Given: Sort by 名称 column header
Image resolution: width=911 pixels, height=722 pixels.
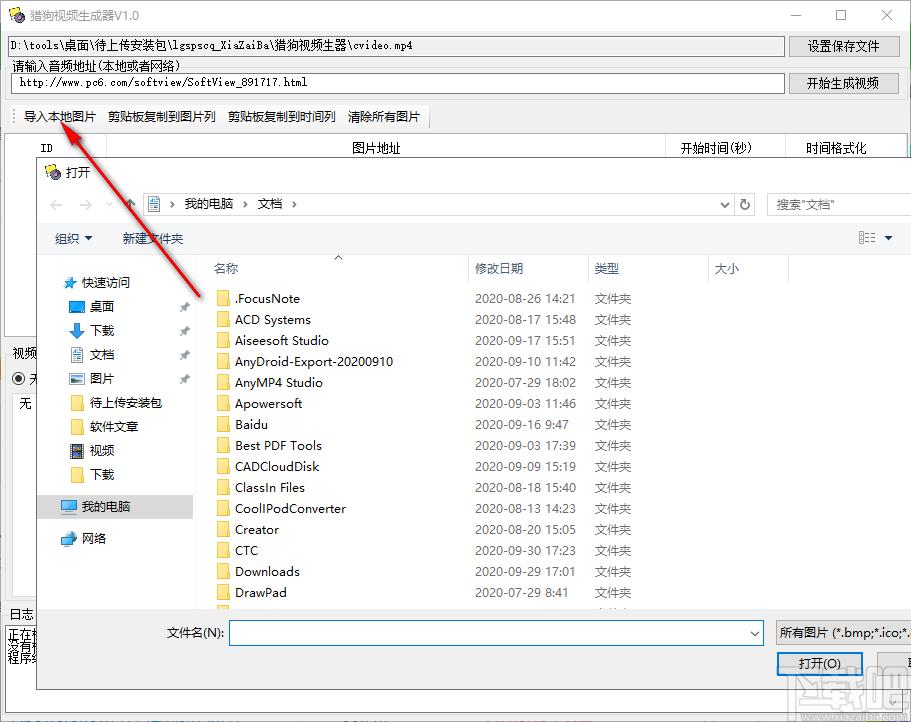Looking at the screenshot, I should coord(226,268).
